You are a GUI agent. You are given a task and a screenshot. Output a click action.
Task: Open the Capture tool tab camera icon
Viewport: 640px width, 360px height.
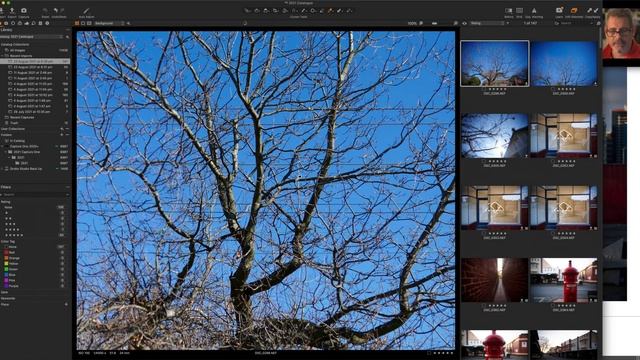tap(6, 23)
